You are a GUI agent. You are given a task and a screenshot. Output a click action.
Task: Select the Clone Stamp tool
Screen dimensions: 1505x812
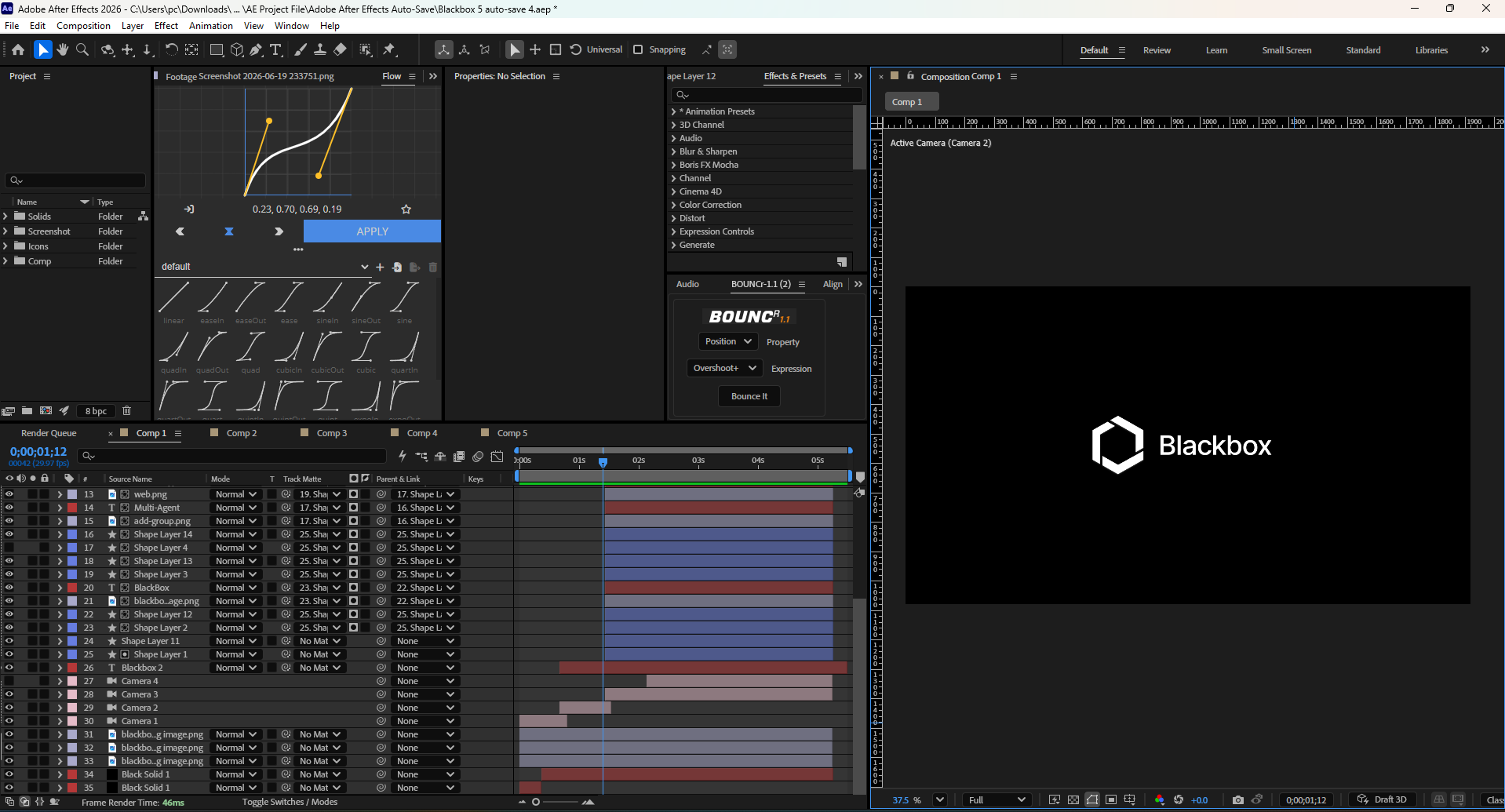point(320,49)
